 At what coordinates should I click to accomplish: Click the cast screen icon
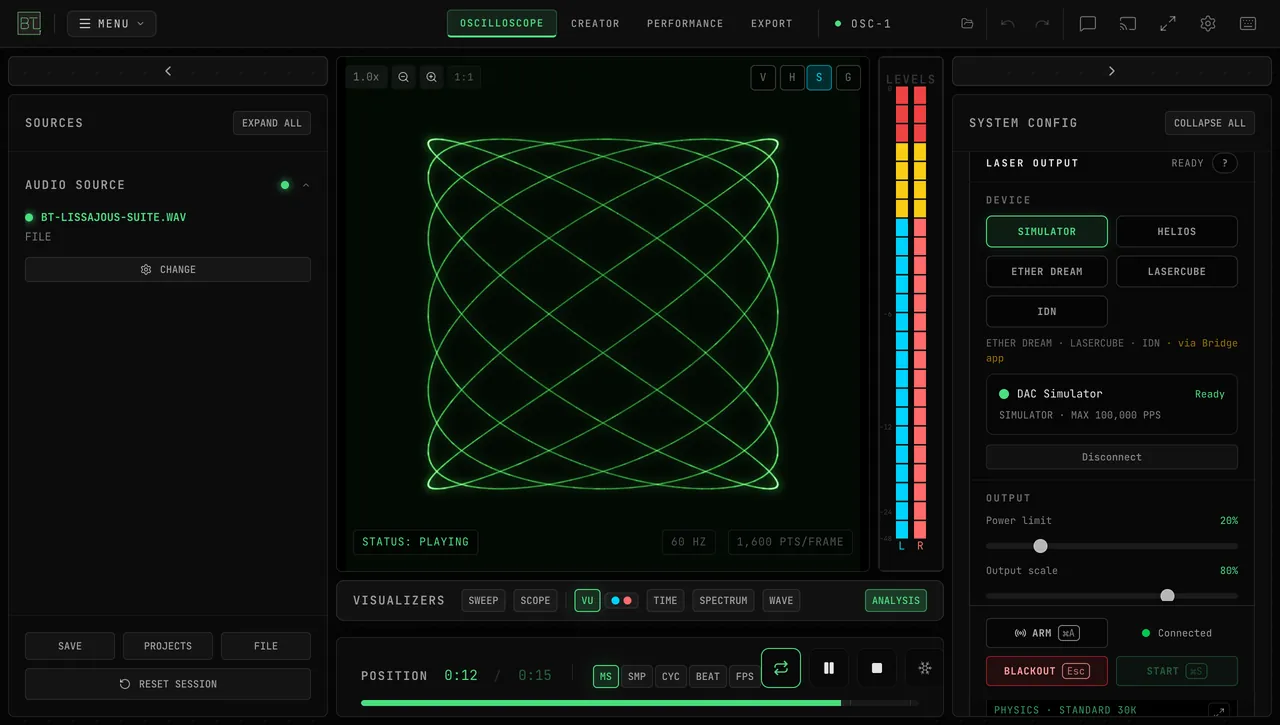(1128, 24)
